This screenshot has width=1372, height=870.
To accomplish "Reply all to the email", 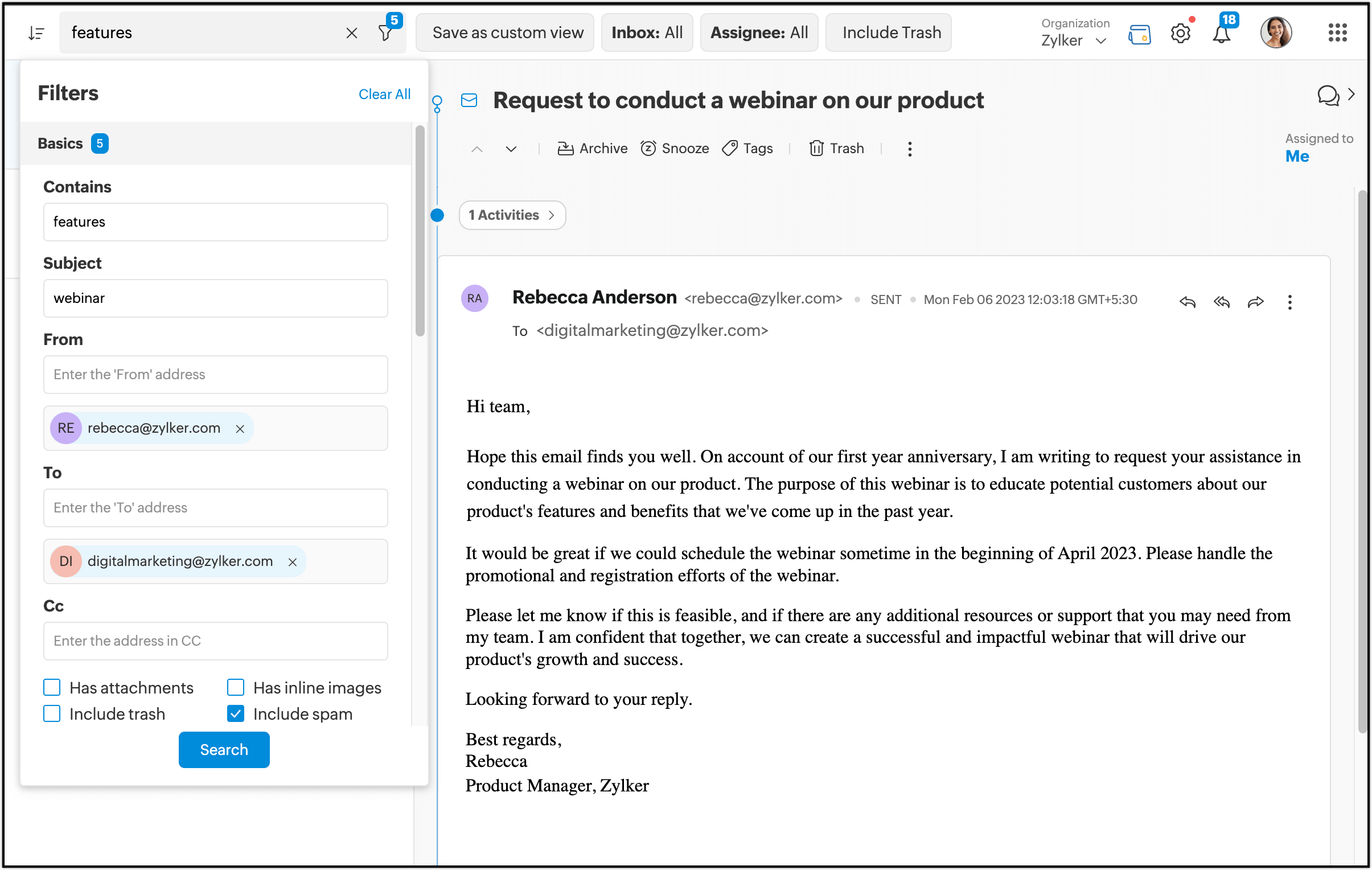I will (x=1221, y=302).
